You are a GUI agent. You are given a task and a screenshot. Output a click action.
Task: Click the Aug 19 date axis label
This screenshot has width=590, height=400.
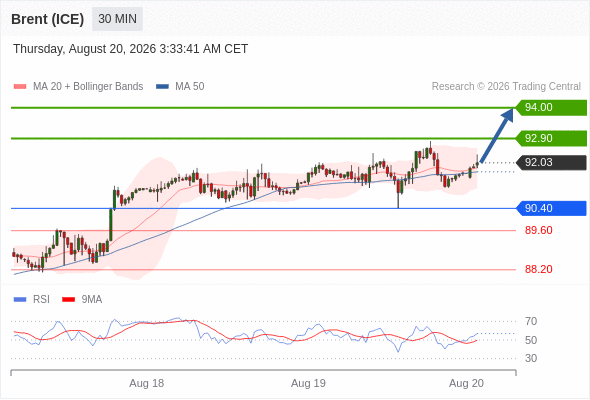(x=308, y=383)
